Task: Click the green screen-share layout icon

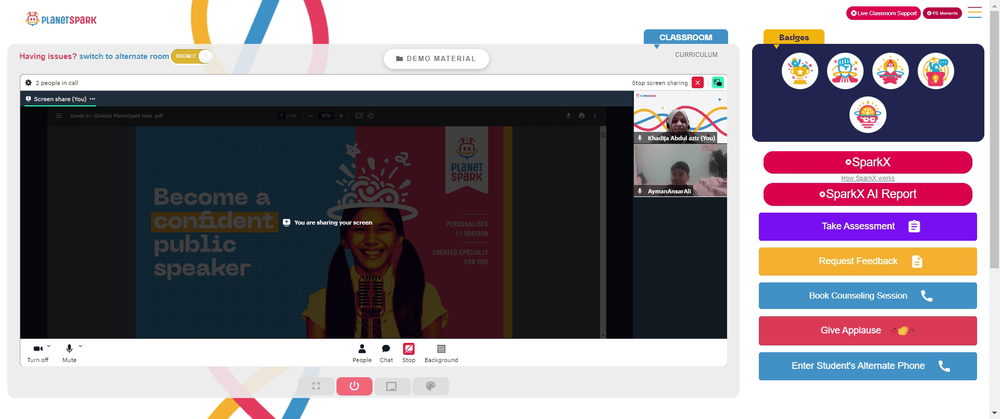Action: point(717,82)
